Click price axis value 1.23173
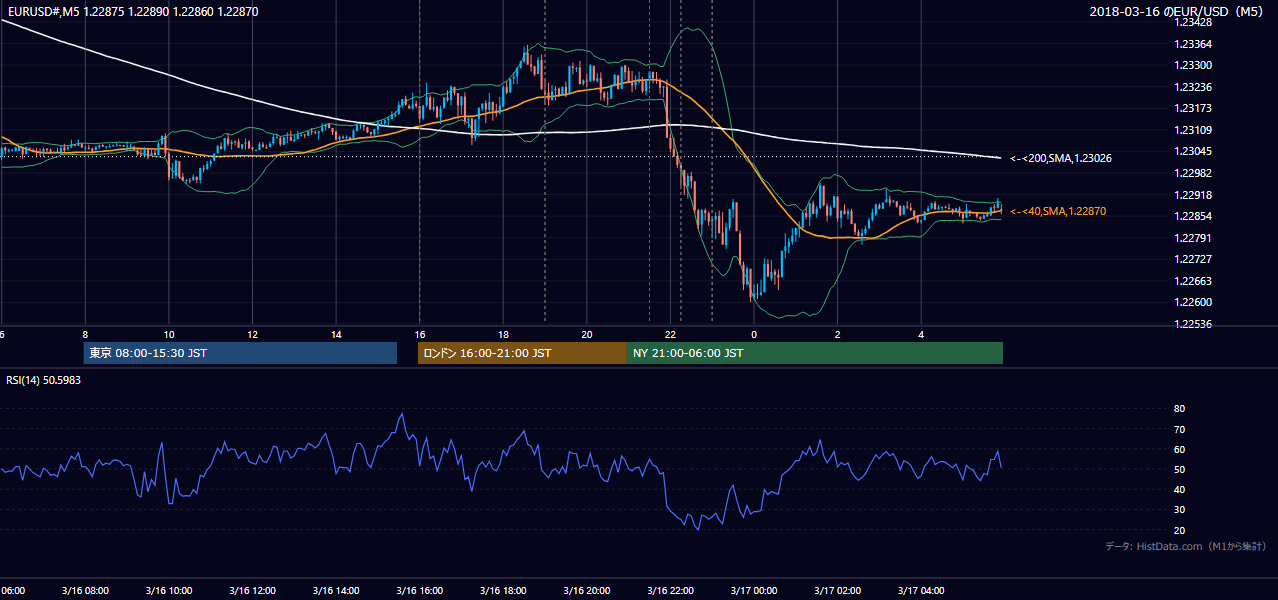 point(1194,108)
